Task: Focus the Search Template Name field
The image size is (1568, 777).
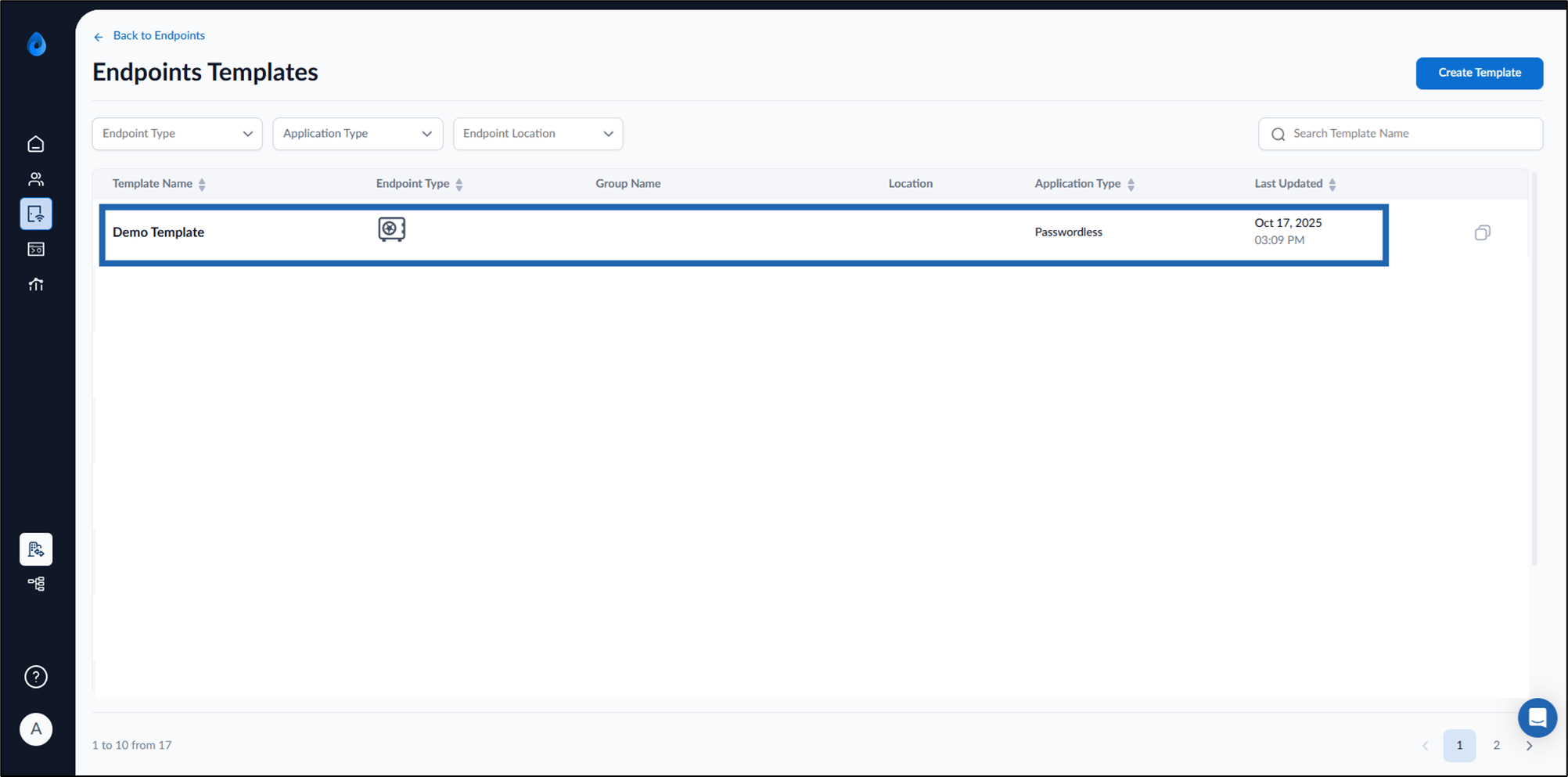Action: pyautogui.click(x=1400, y=134)
